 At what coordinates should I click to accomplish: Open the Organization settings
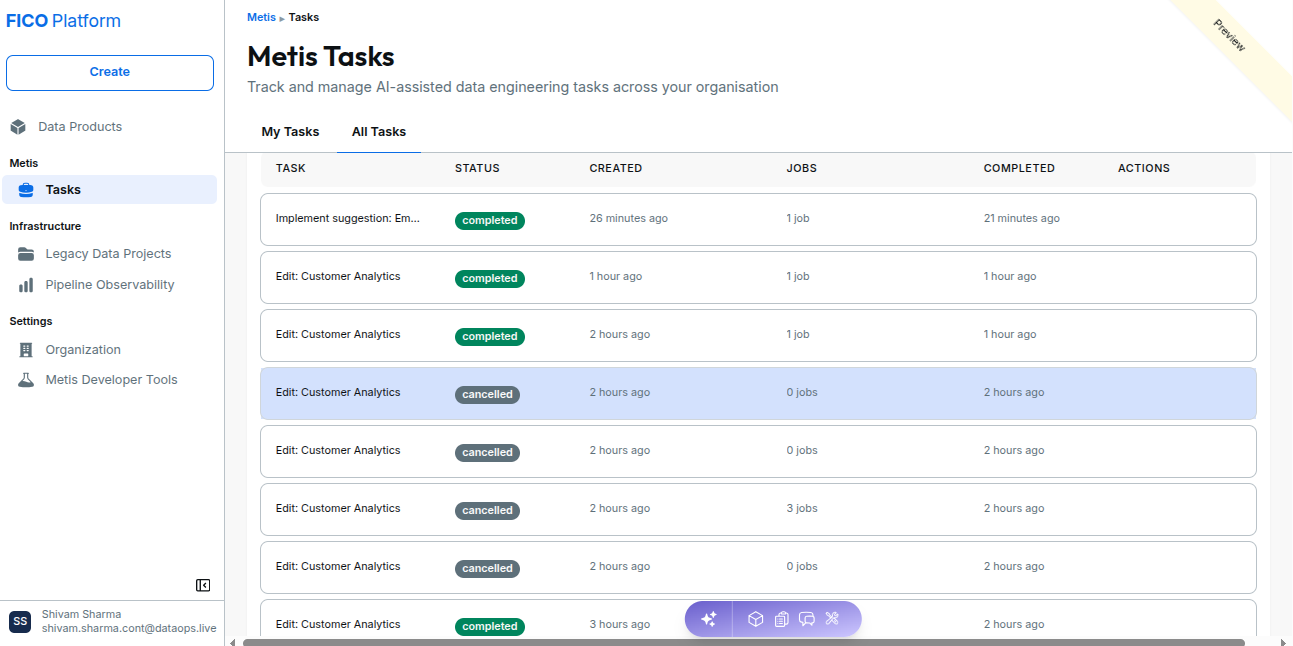[x=83, y=350]
